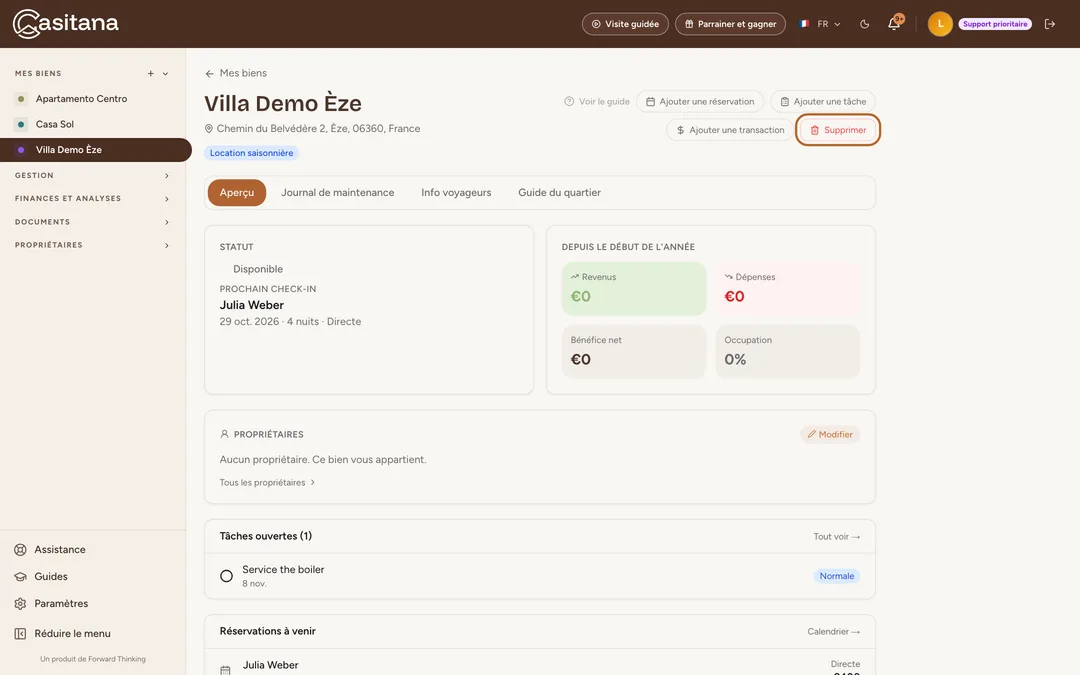Click the logout icon in header
Viewport: 1080px width, 675px height.
(x=1050, y=24)
